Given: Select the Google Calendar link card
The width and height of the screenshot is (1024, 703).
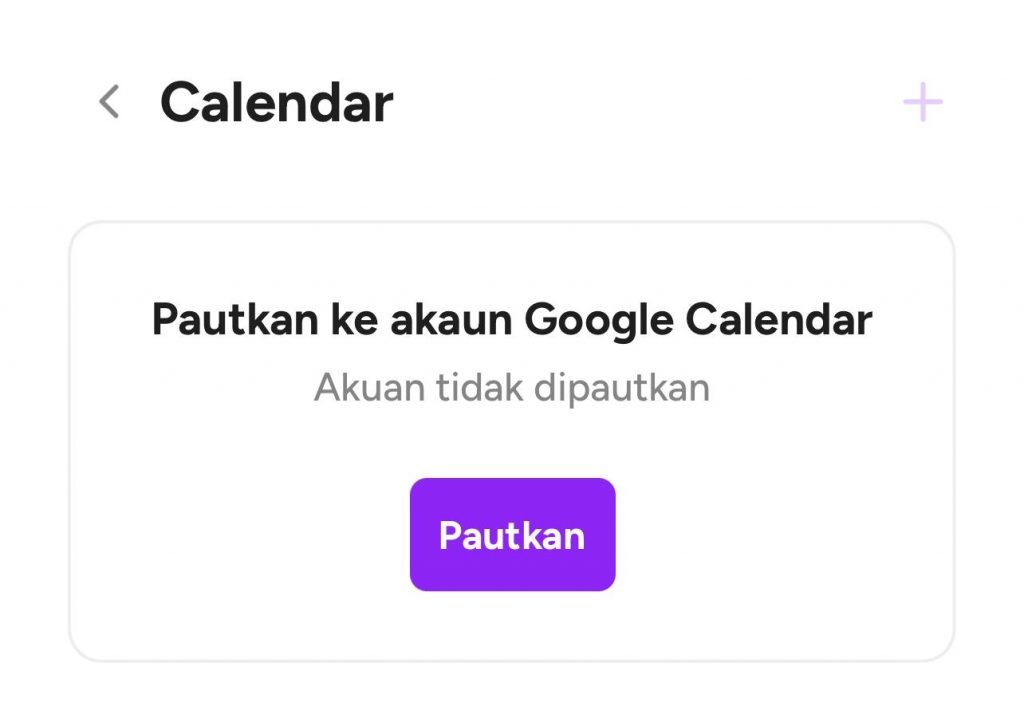Looking at the screenshot, I should coord(512,442).
